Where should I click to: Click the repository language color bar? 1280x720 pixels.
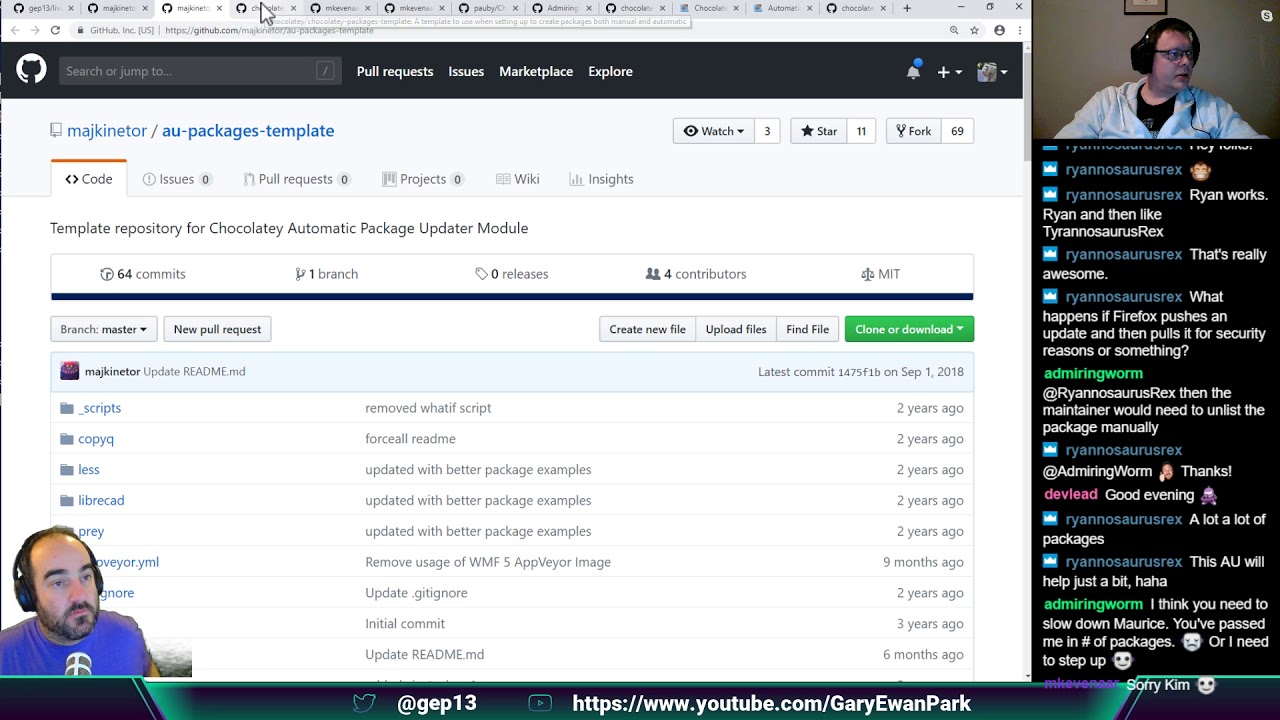coord(511,296)
